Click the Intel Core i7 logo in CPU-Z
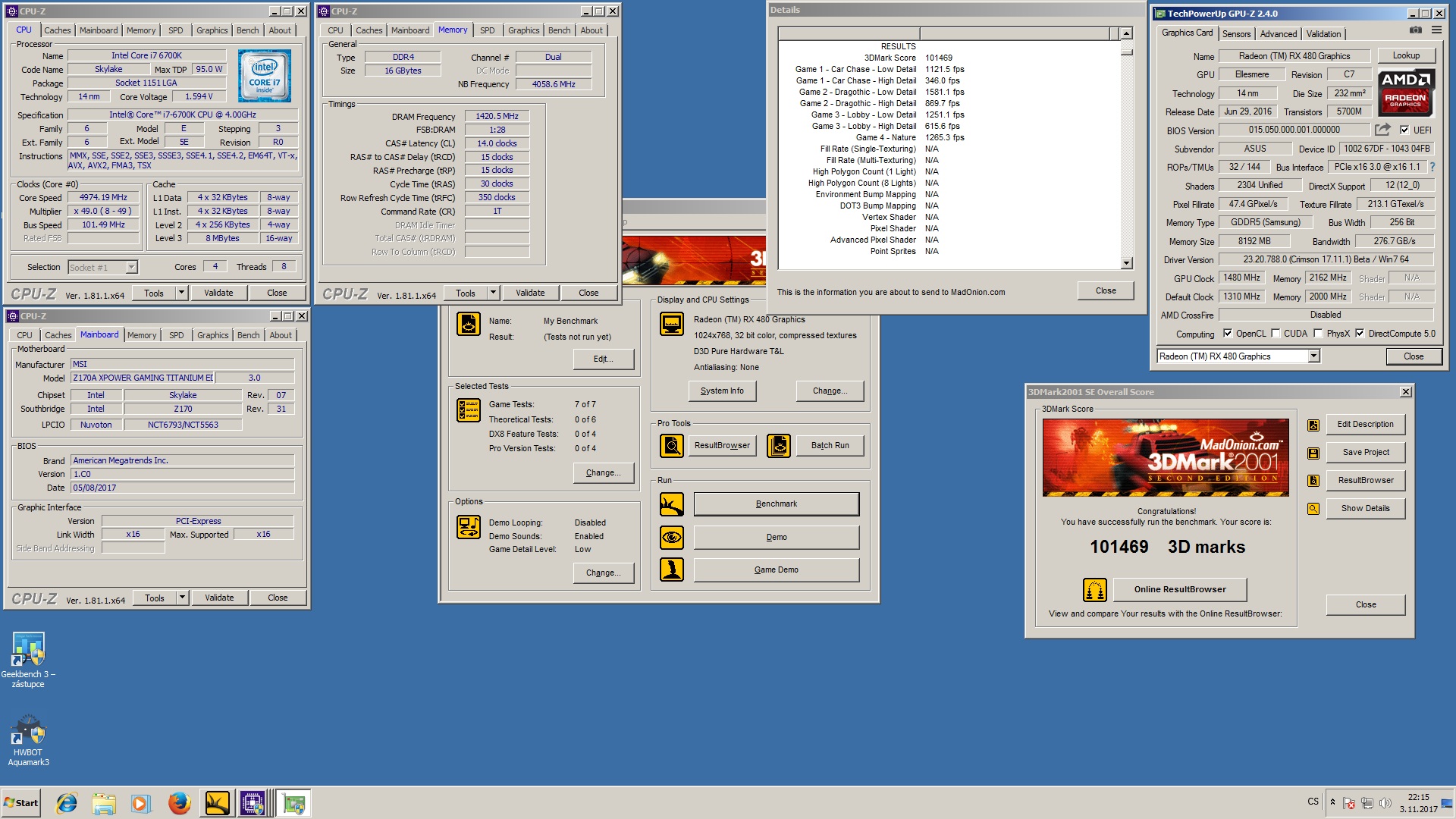The image size is (1456, 819). (x=265, y=76)
